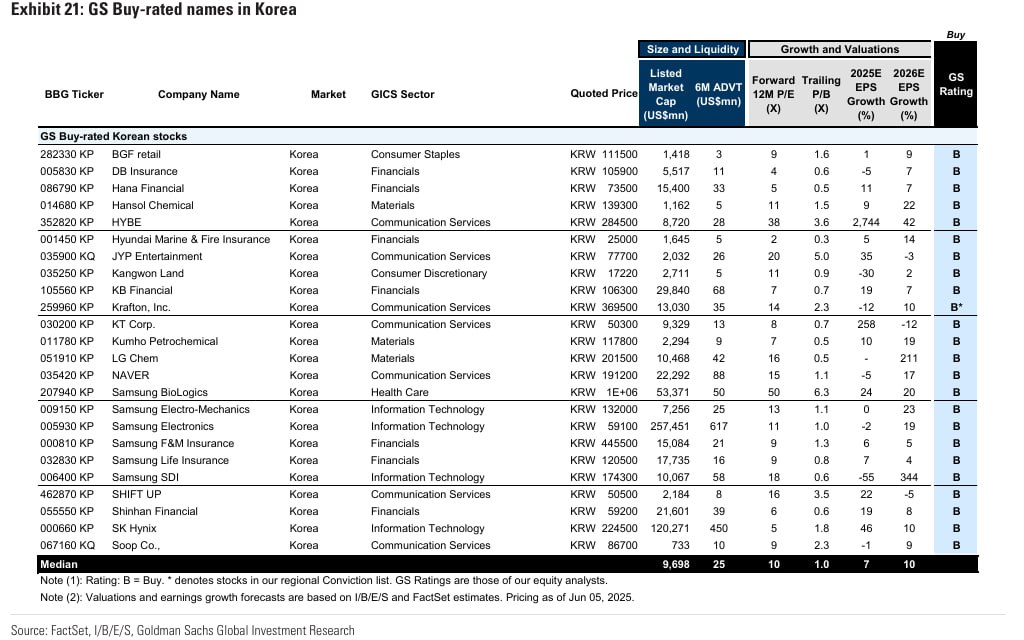
Task: Click the GICS Sector column header
Action: [402, 94]
